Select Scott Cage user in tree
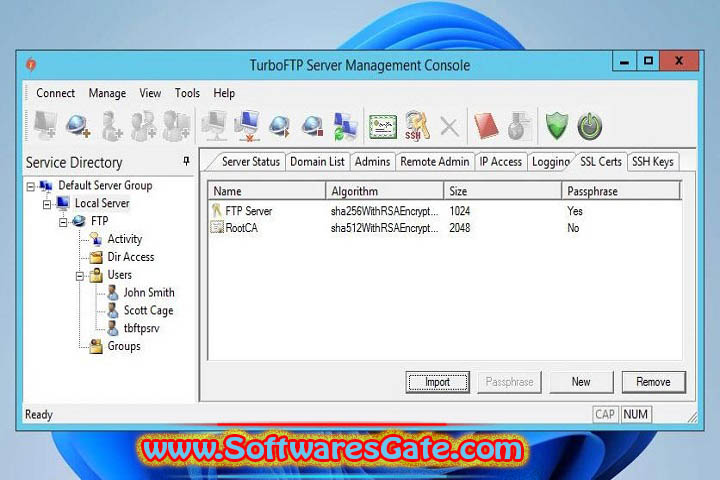 coord(148,311)
